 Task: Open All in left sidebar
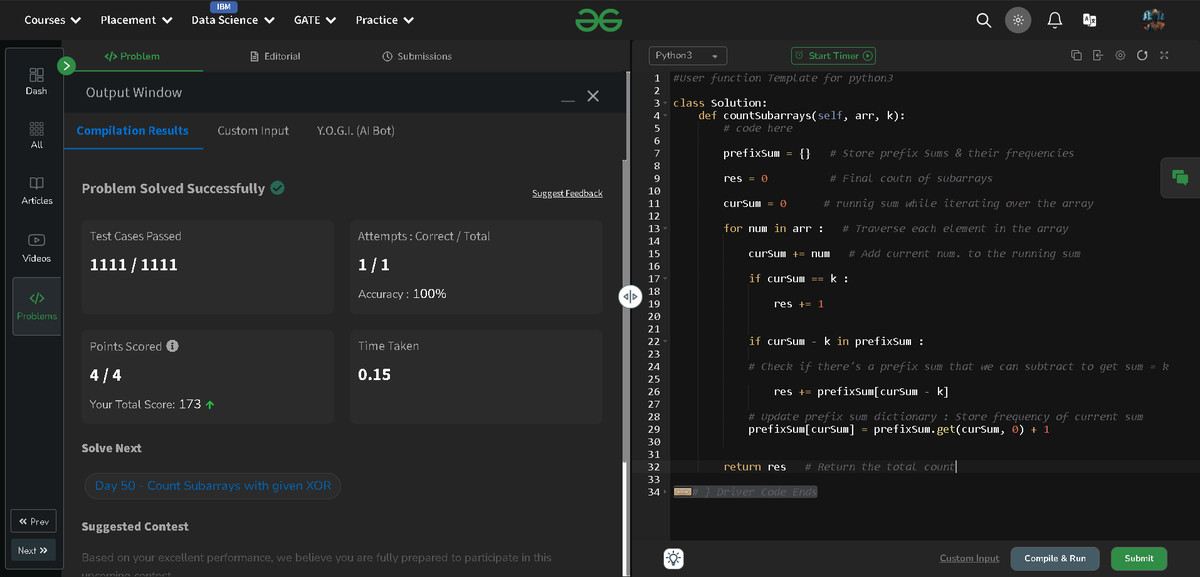(x=36, y=136)
